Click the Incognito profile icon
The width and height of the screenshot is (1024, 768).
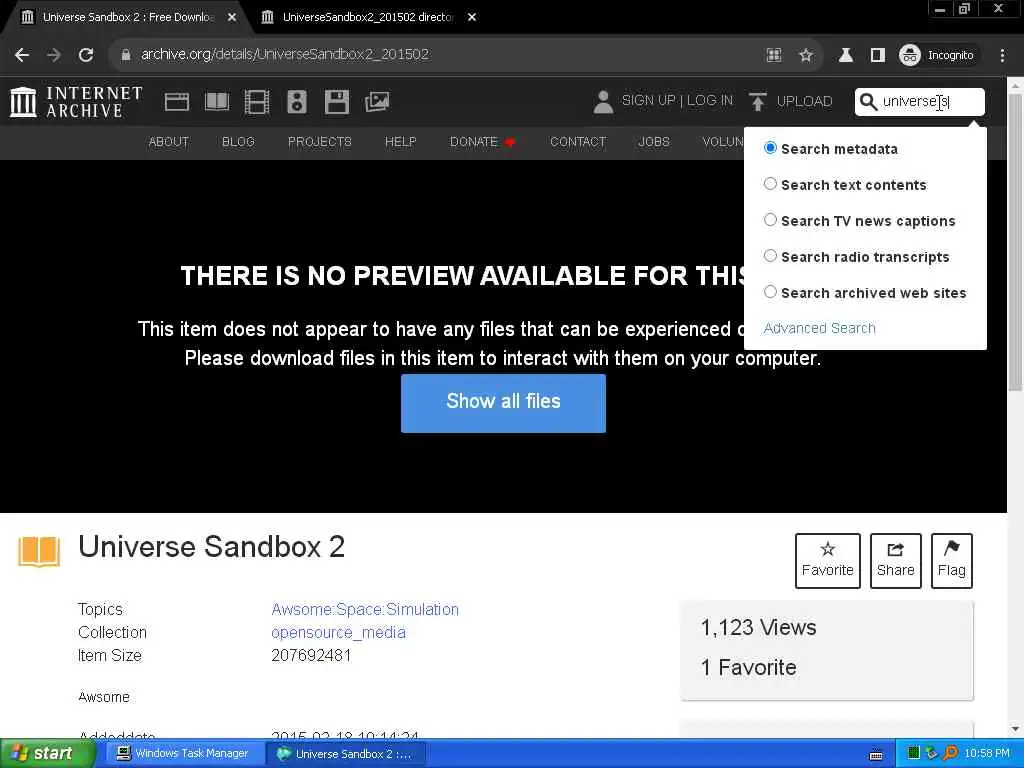click(910, 55)
